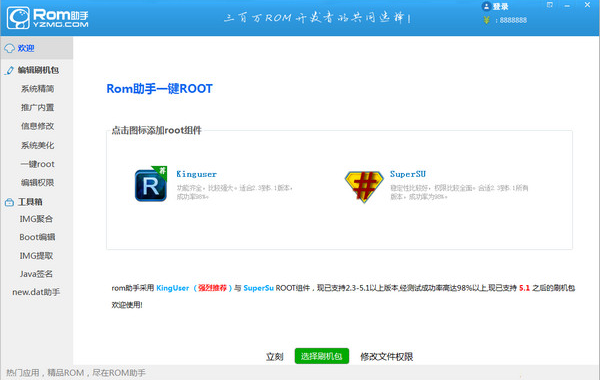Click the Kinguser R icon

(x=151, y=184)
